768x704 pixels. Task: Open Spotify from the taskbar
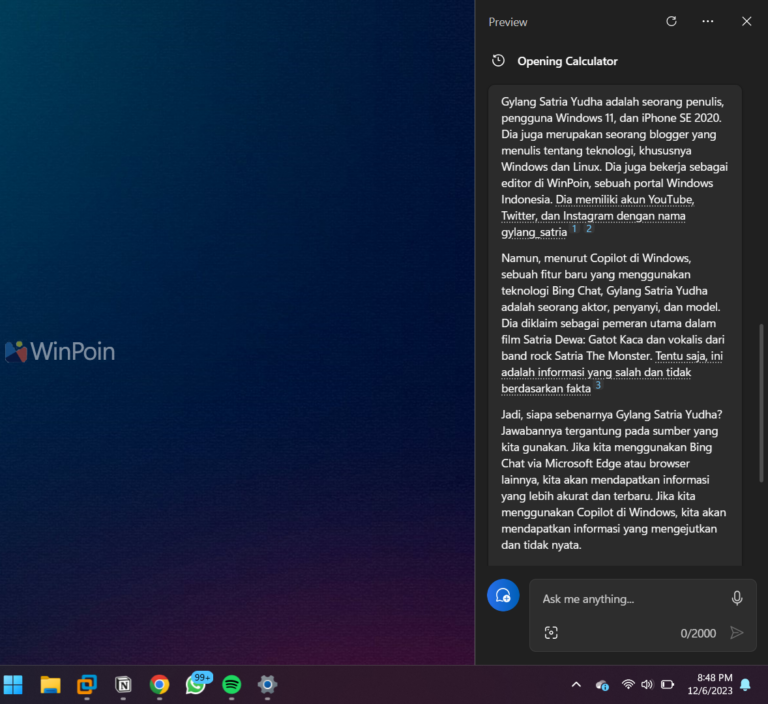[232, 684]
